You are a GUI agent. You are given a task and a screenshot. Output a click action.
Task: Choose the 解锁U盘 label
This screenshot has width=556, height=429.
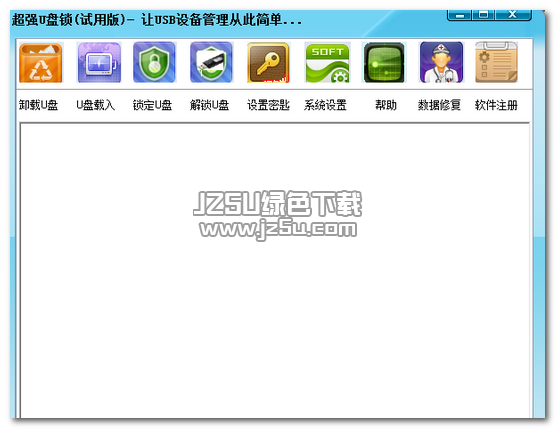pyautogui.click(x=210, y=105)
